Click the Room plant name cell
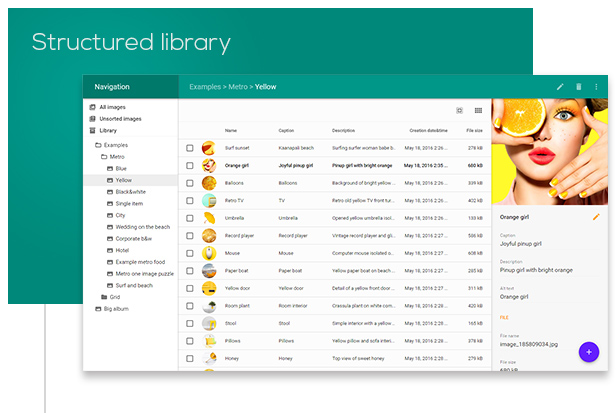The width and height of the screenshot is (616, 413). tap(237, 306)
